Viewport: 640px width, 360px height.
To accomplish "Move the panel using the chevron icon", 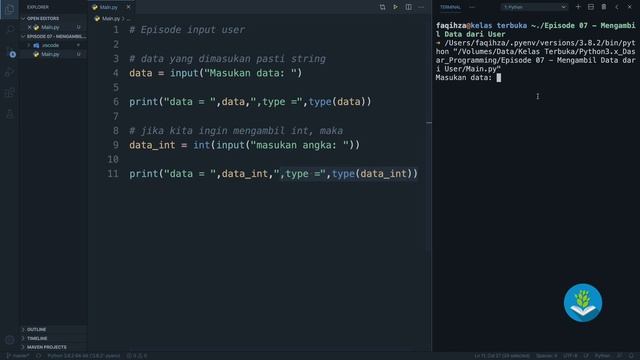I will click(x=617, y=7).
